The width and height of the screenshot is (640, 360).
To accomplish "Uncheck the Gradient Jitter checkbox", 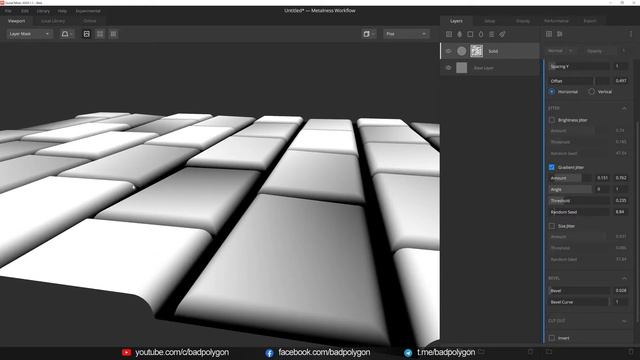I will (x=552, y=167).
